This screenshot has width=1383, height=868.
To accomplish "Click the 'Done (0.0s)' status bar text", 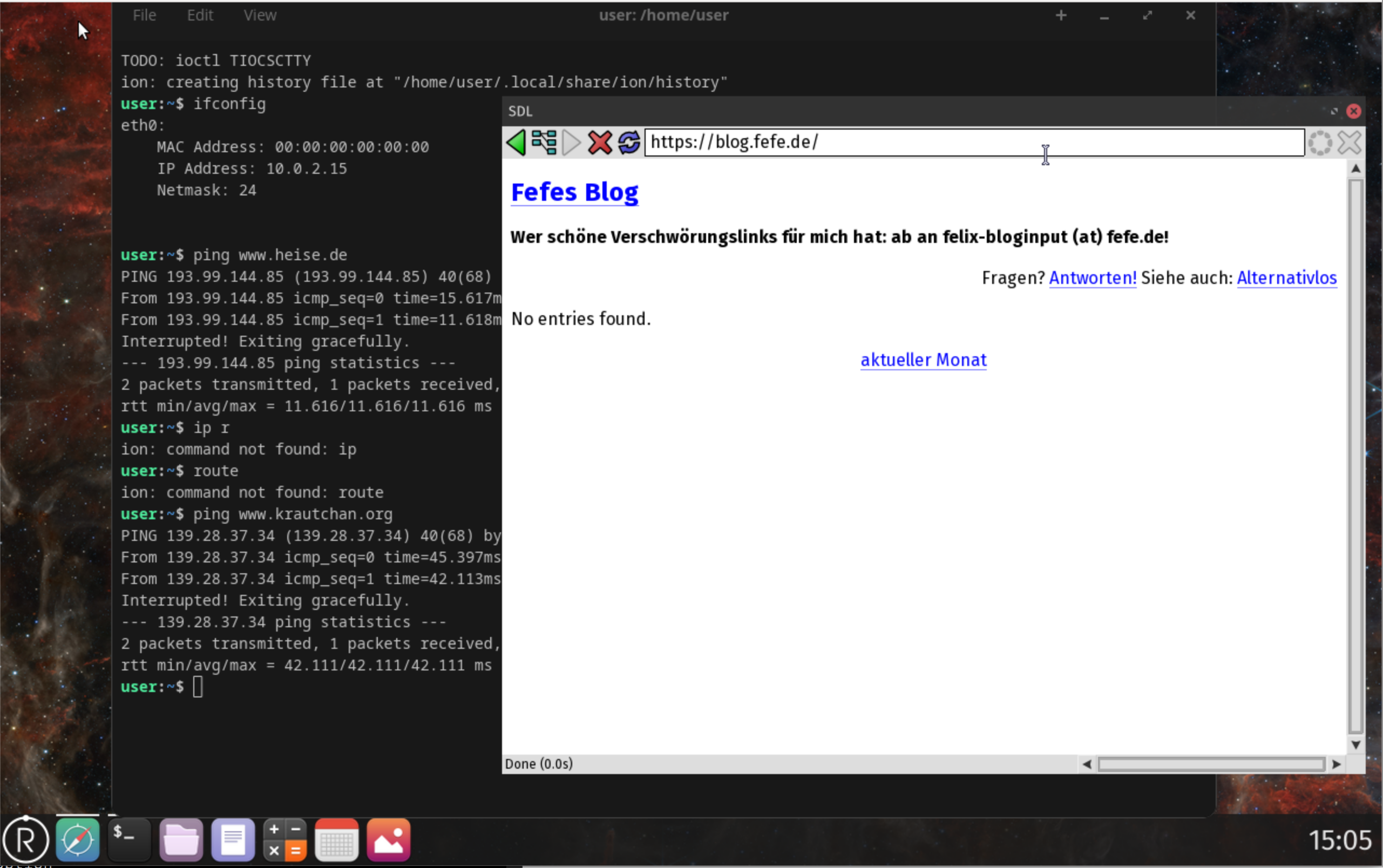I will 539,764.
